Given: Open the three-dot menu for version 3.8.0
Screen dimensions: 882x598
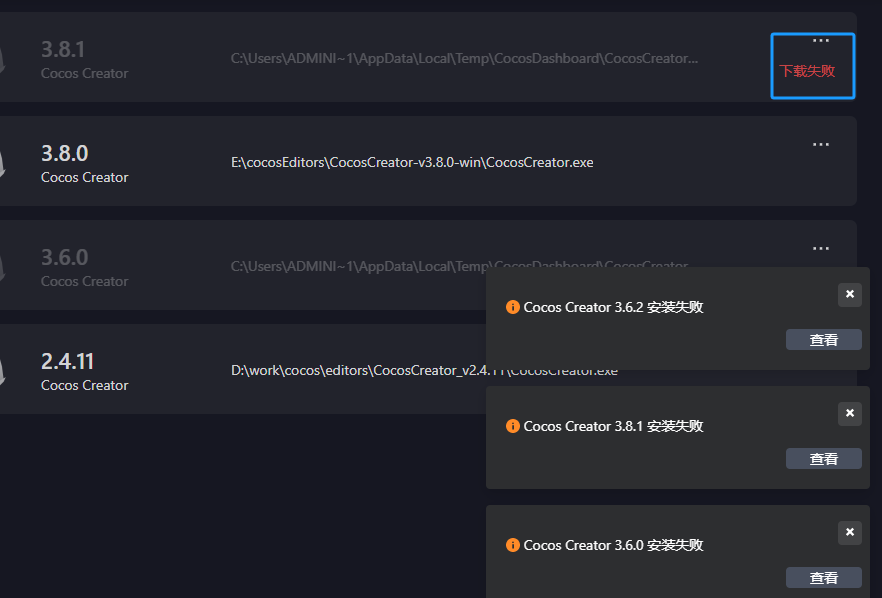Looking at the screenshot, I should coord(821,145).
